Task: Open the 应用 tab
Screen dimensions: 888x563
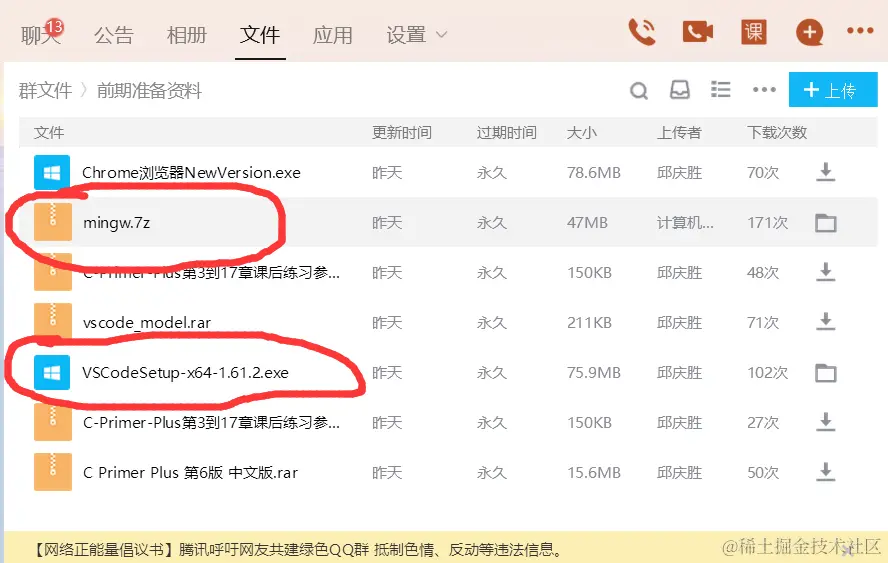Action: tap(333, 35)
